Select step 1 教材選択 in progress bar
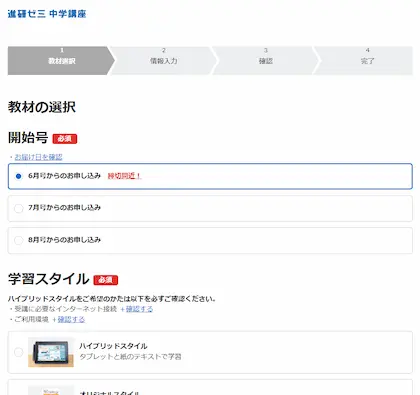The height and width of the screenshot is (395, 420). pos(61,61)
